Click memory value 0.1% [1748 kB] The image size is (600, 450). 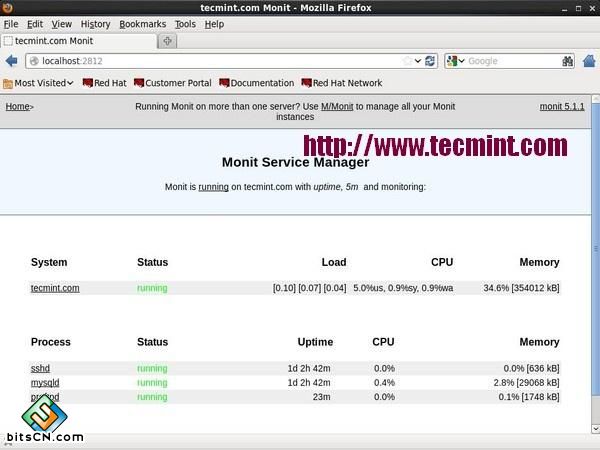(x=529, y=397)
